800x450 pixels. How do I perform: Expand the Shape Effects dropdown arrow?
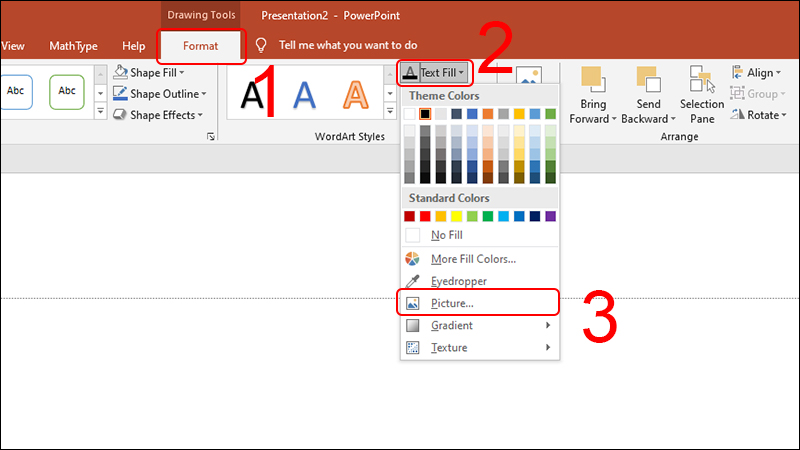click(x=200, y=115)
